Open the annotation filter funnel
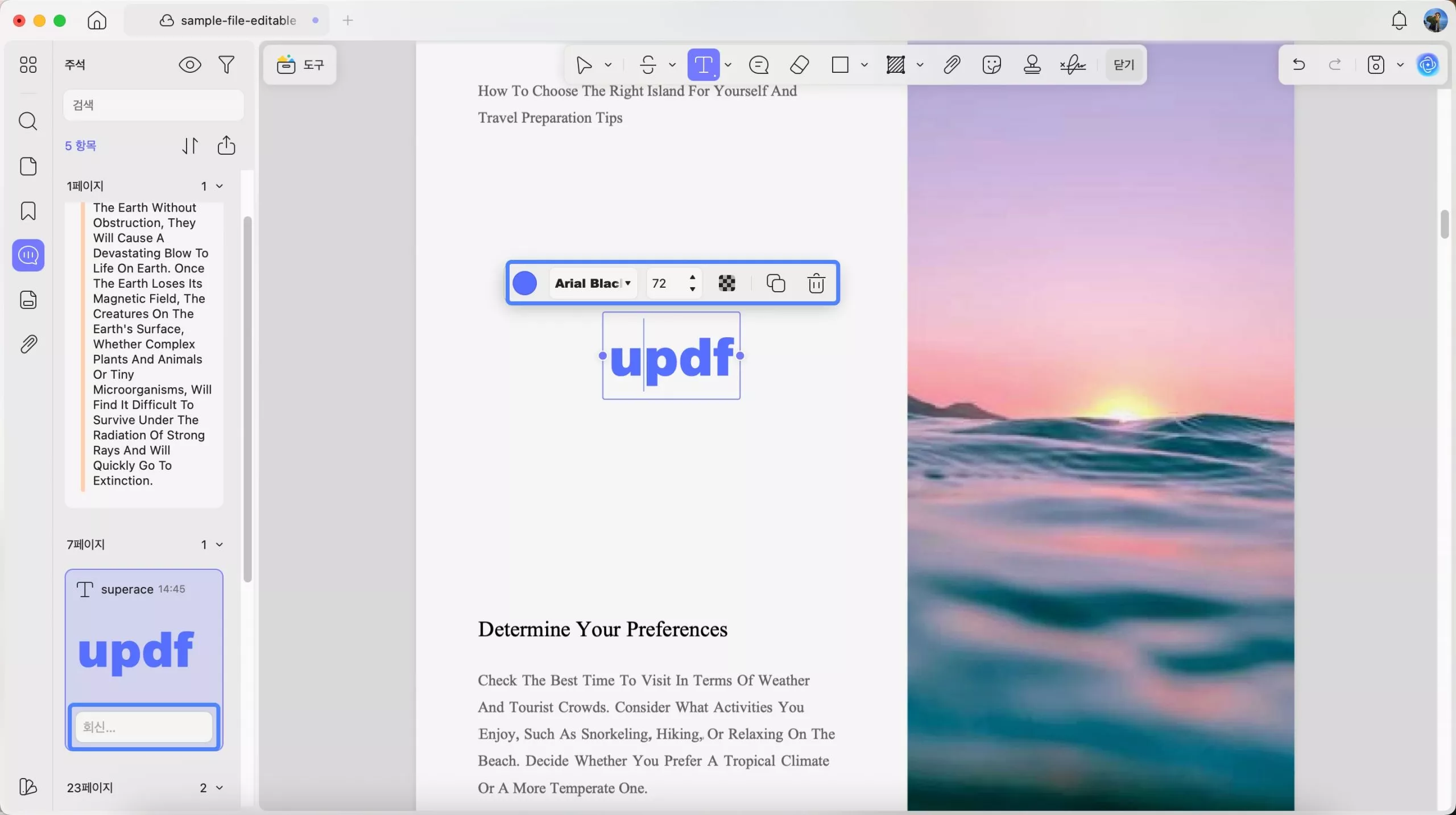 point(226,64)
